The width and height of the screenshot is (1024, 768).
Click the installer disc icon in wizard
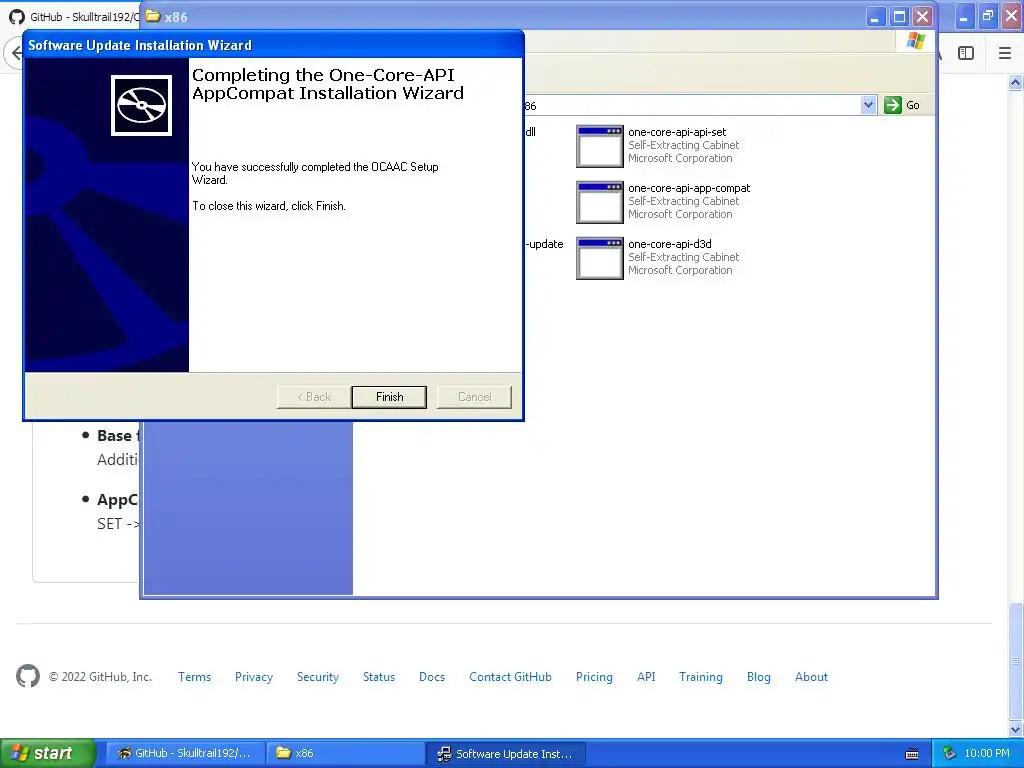click(141, 105)
